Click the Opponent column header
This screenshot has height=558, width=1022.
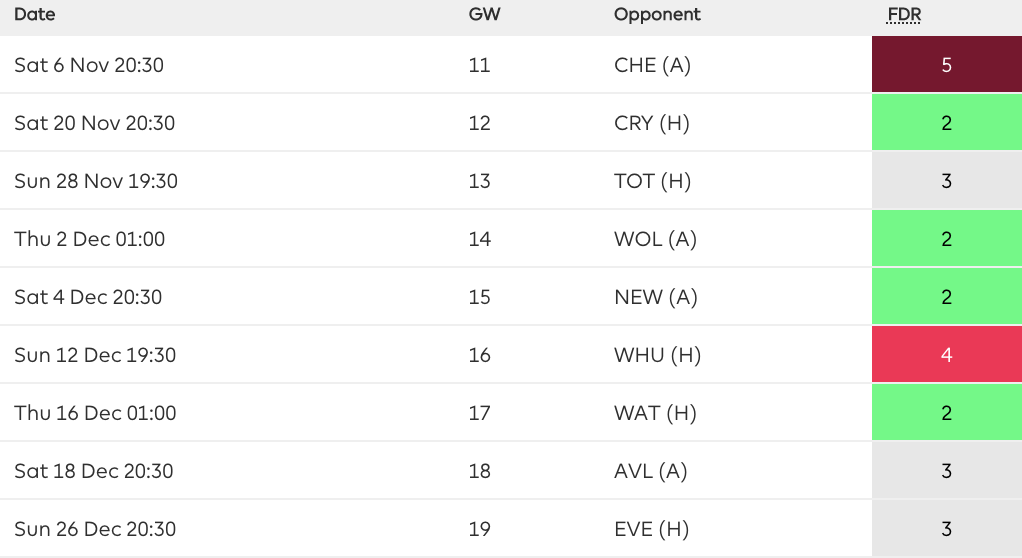coord(657,15)
